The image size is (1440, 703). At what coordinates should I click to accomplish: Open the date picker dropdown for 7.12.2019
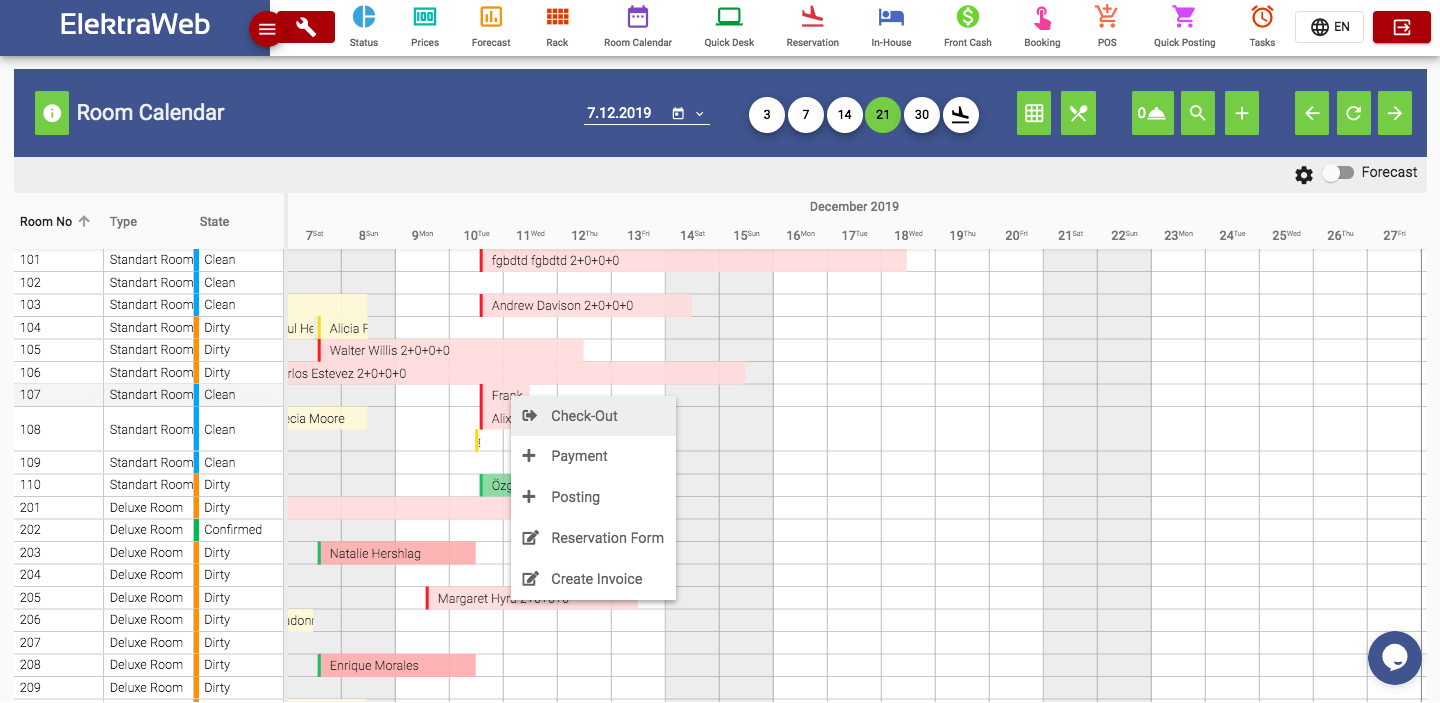pos(700,114)
